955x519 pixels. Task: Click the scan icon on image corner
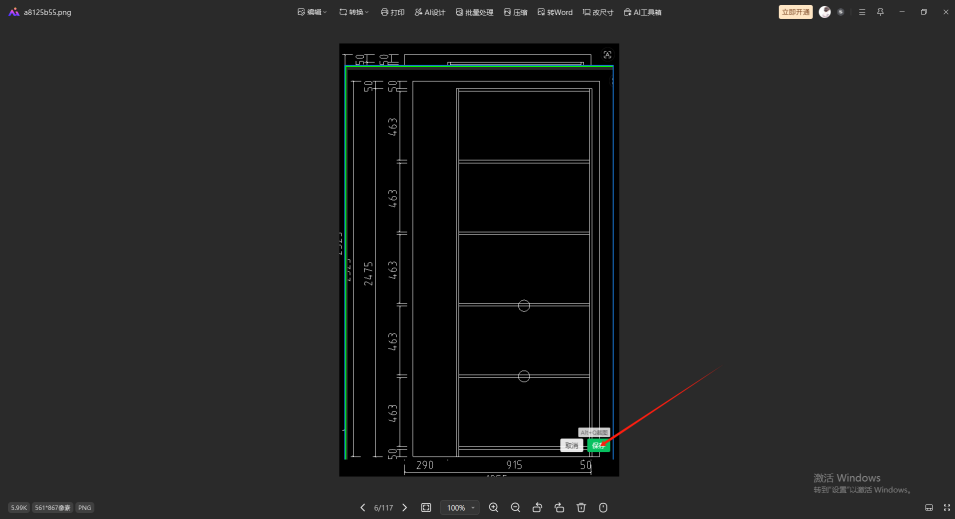607,54
